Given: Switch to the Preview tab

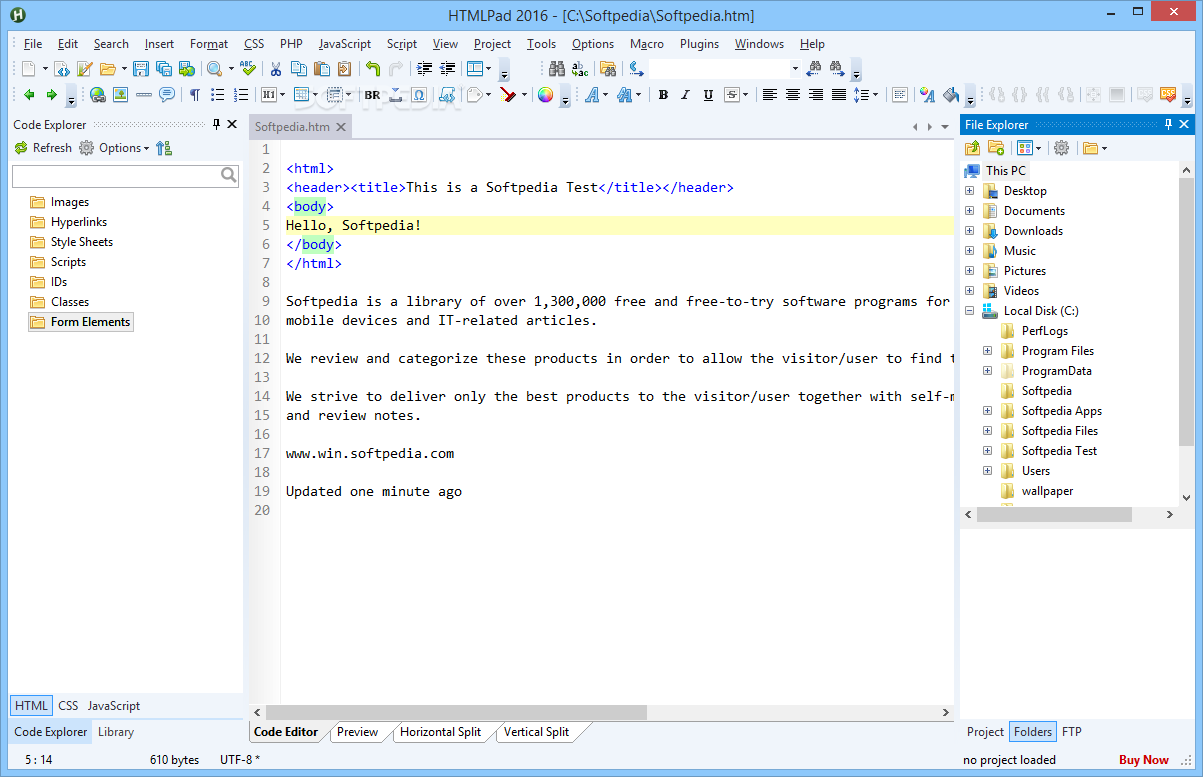Looking at the screenshot, I should (x=357, y=732).
